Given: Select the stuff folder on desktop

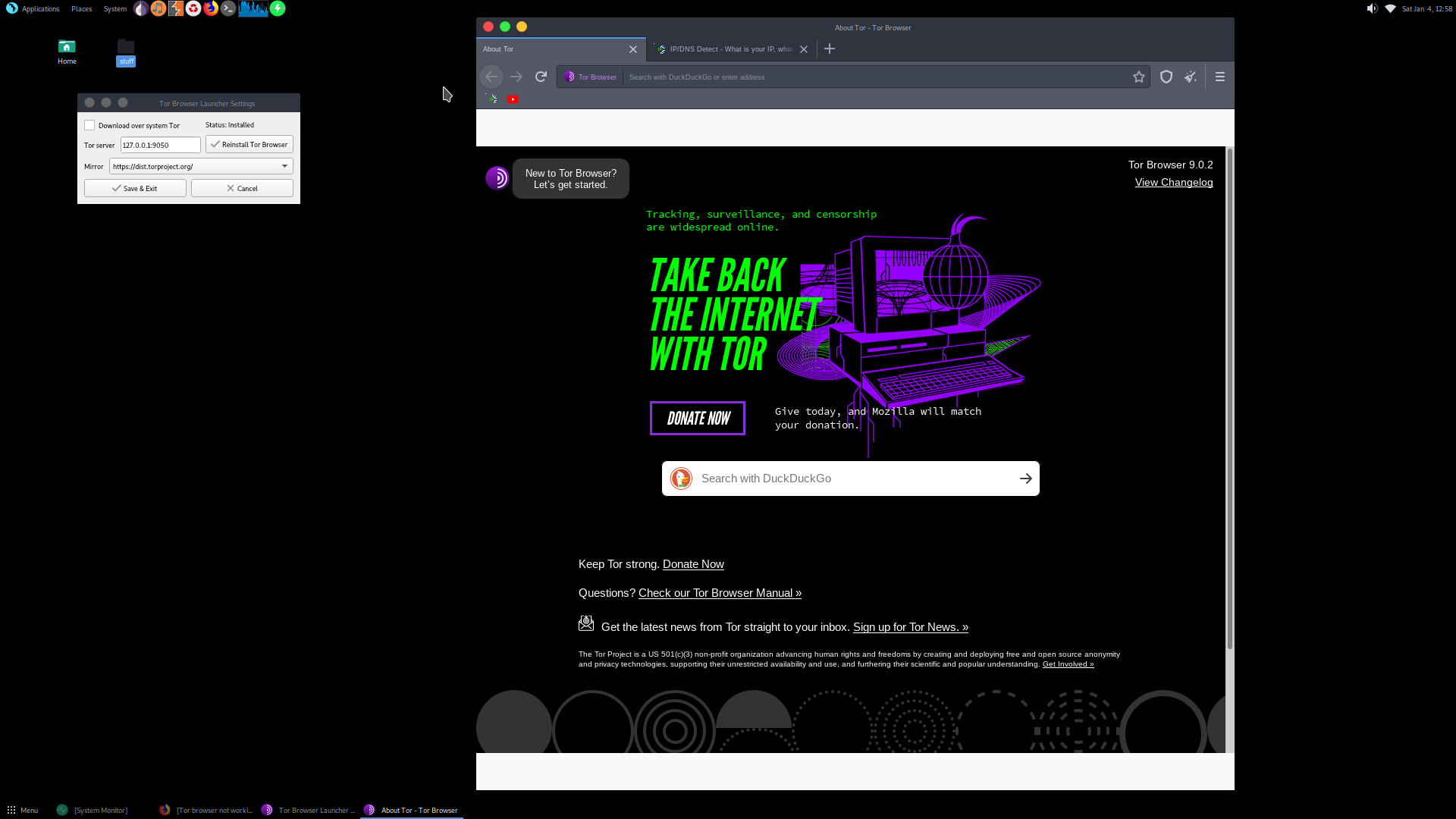Looking at the screenshot, I should 126,52.
